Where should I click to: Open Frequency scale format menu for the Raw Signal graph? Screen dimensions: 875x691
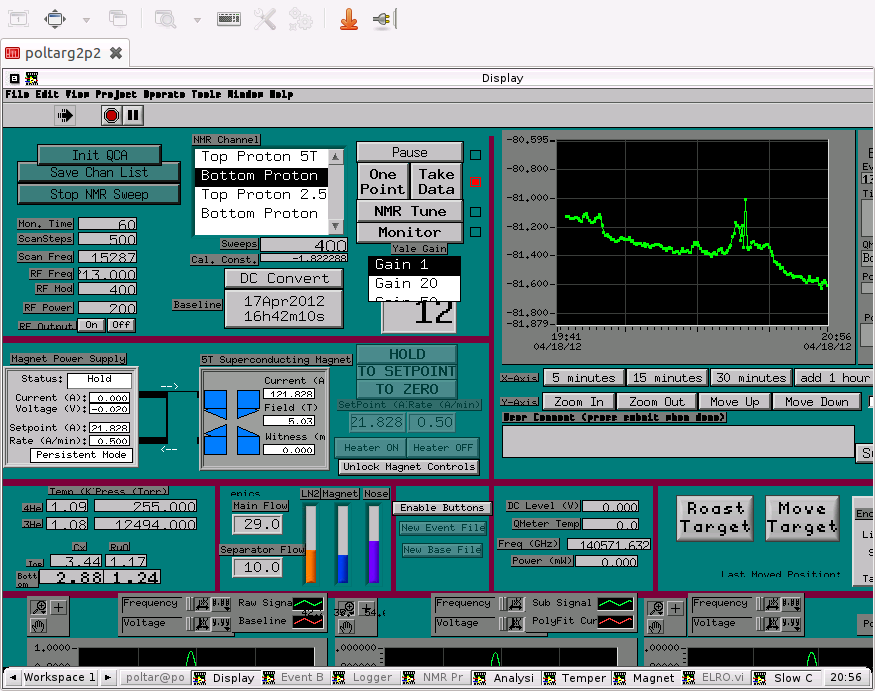221,603
